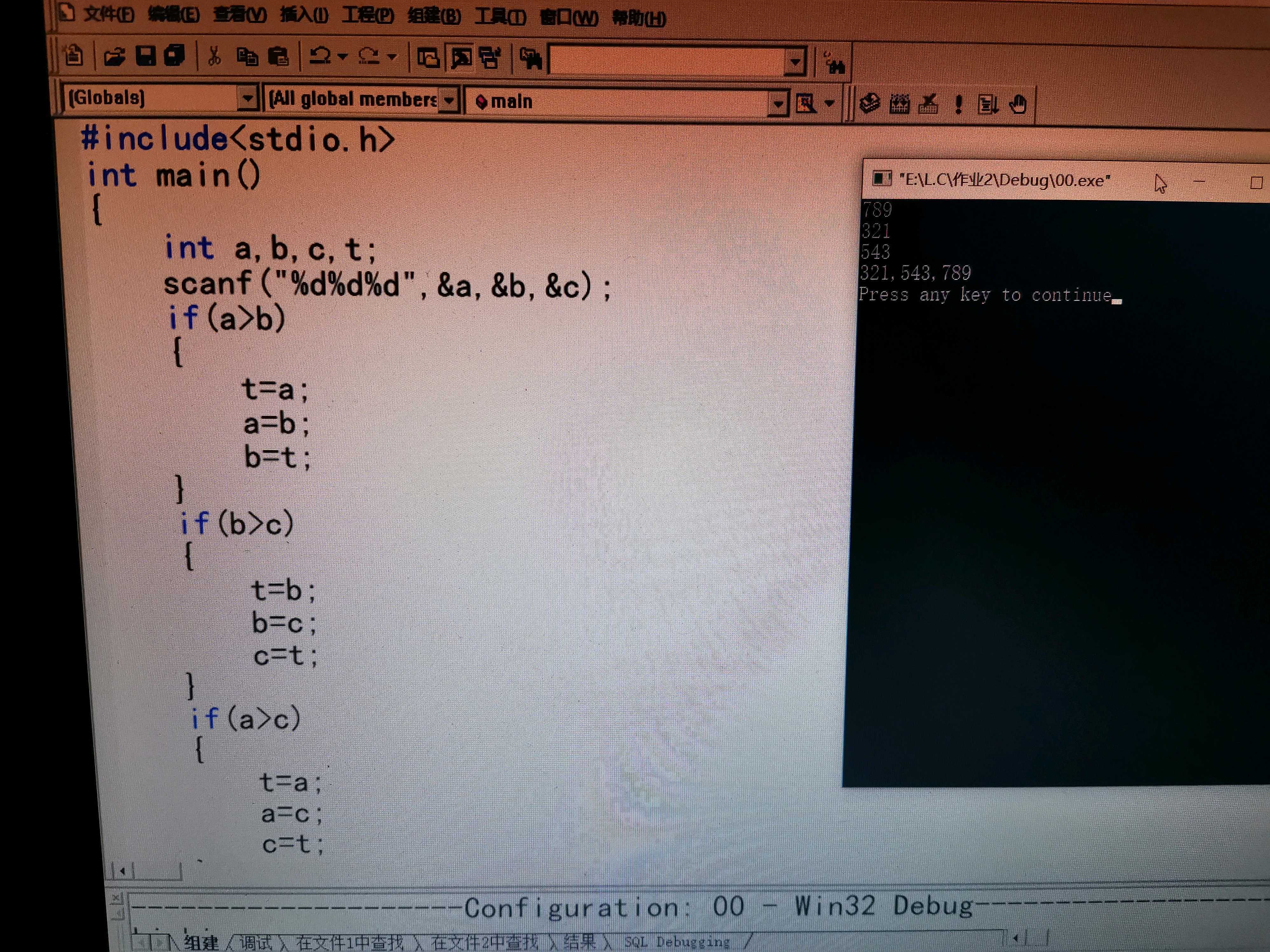Click the 'if(b>c)' code line
The image size is (1270, 952).
point(237,523)
